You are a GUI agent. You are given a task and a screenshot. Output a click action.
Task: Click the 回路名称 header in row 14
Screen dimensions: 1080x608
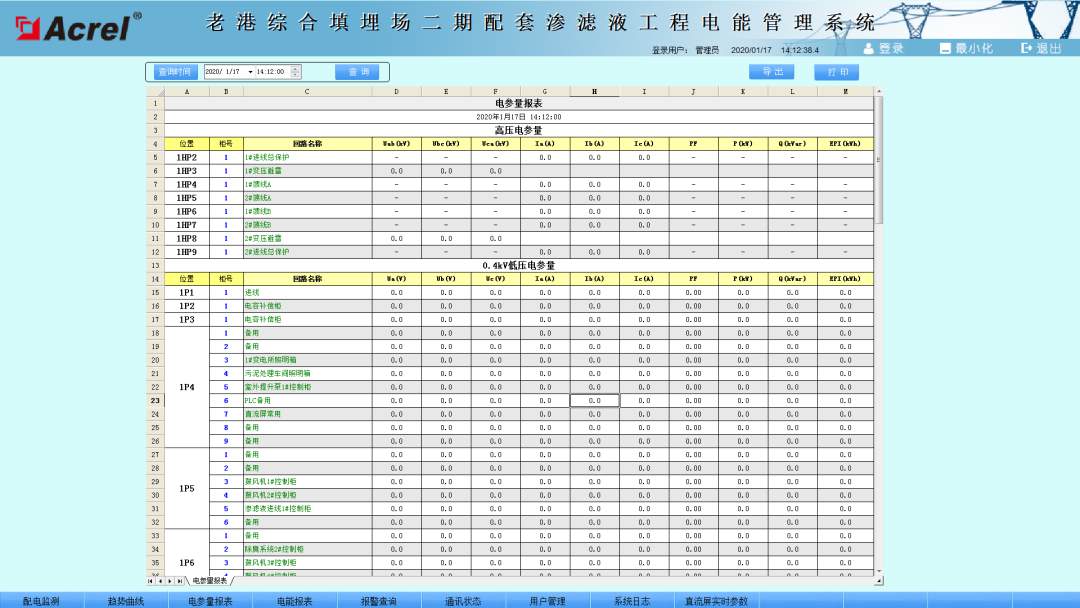pos(307,279)
